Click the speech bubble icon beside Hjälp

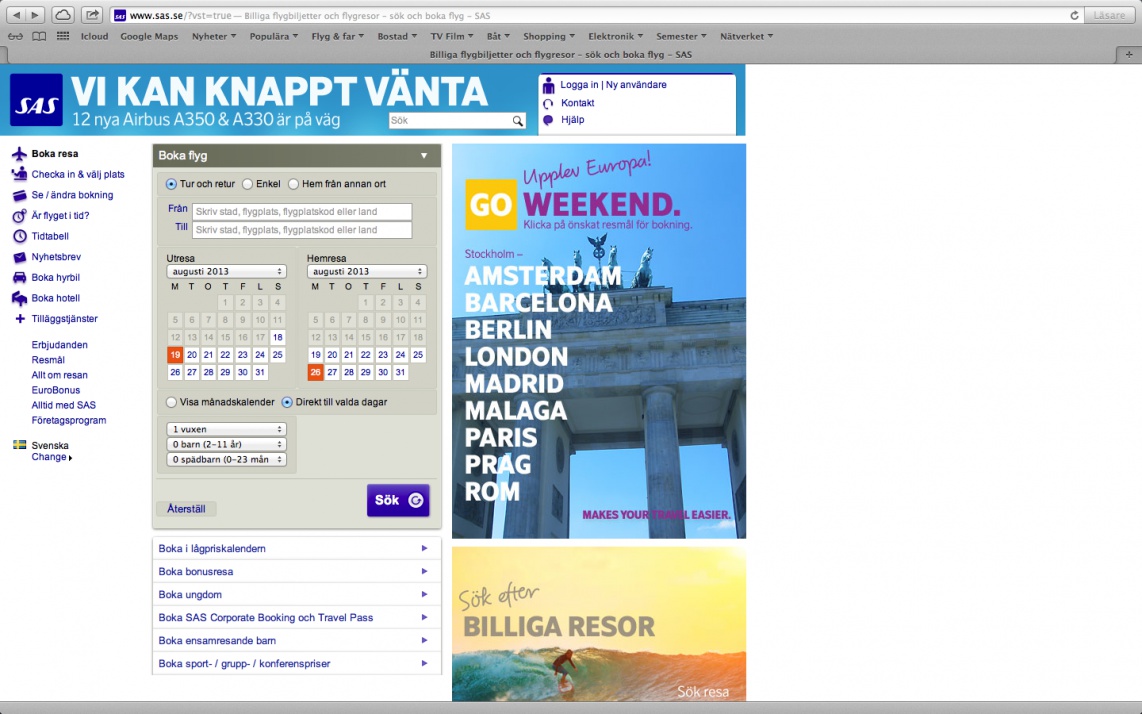[548, 120]
